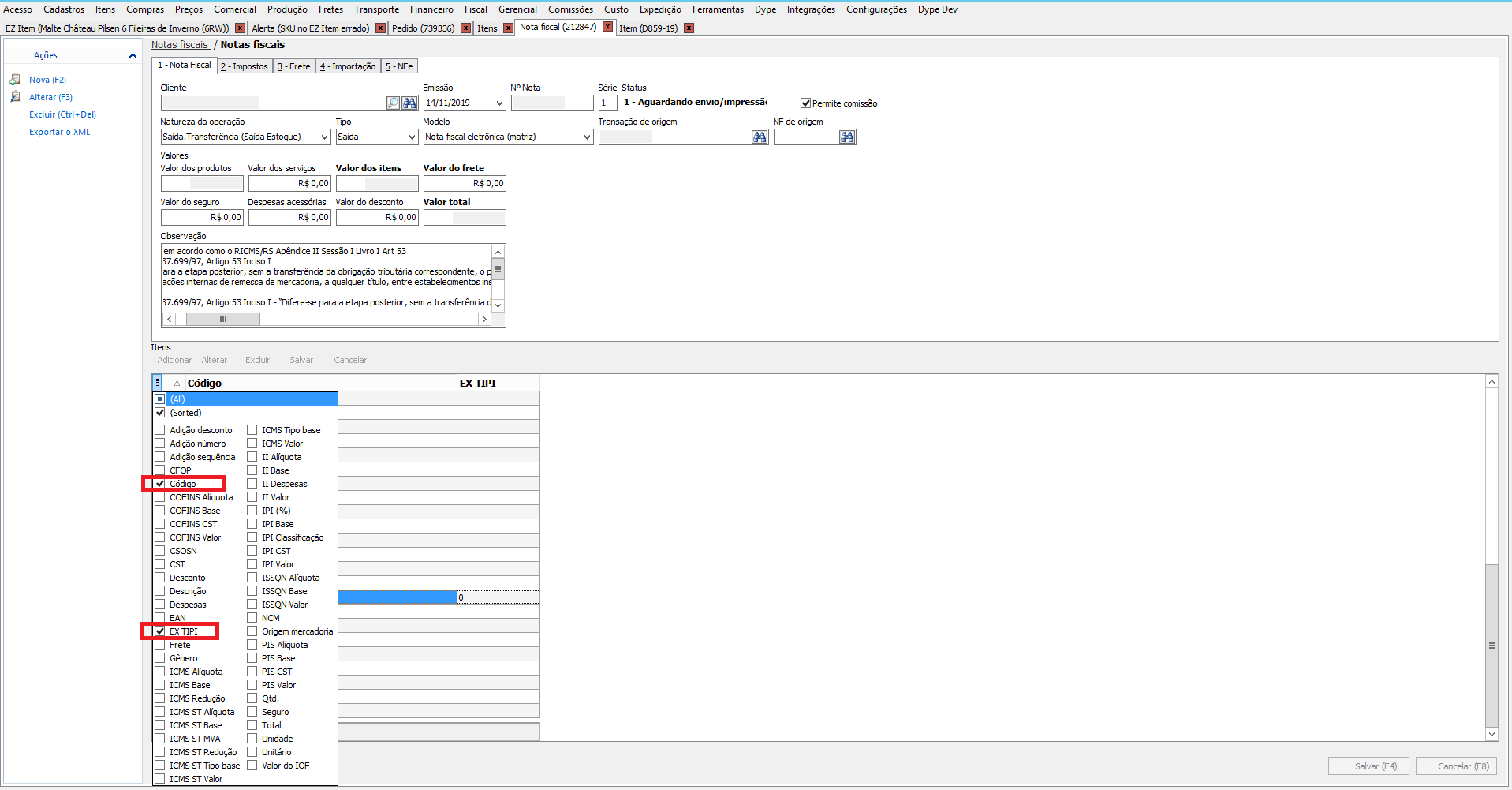The image size is (1512, 790).
Task: Click the grid column chooser icon
Action: pyautogui.click(x=157, y=383)
